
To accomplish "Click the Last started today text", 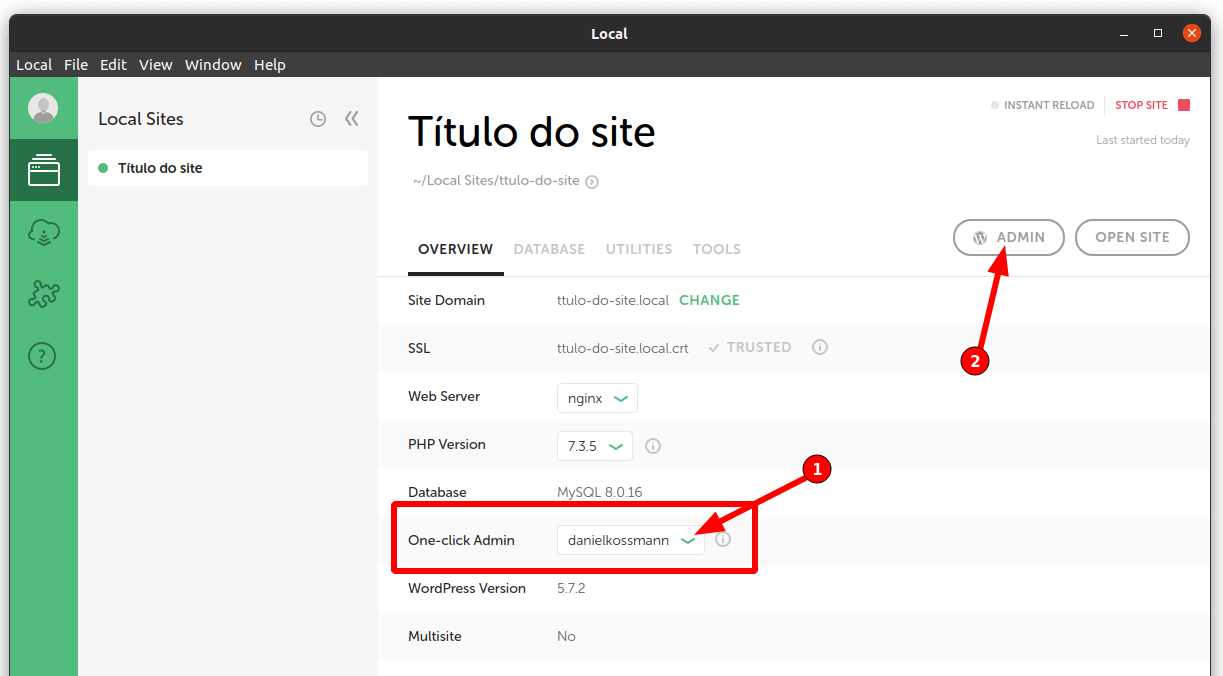I will tap(1143, 140).
